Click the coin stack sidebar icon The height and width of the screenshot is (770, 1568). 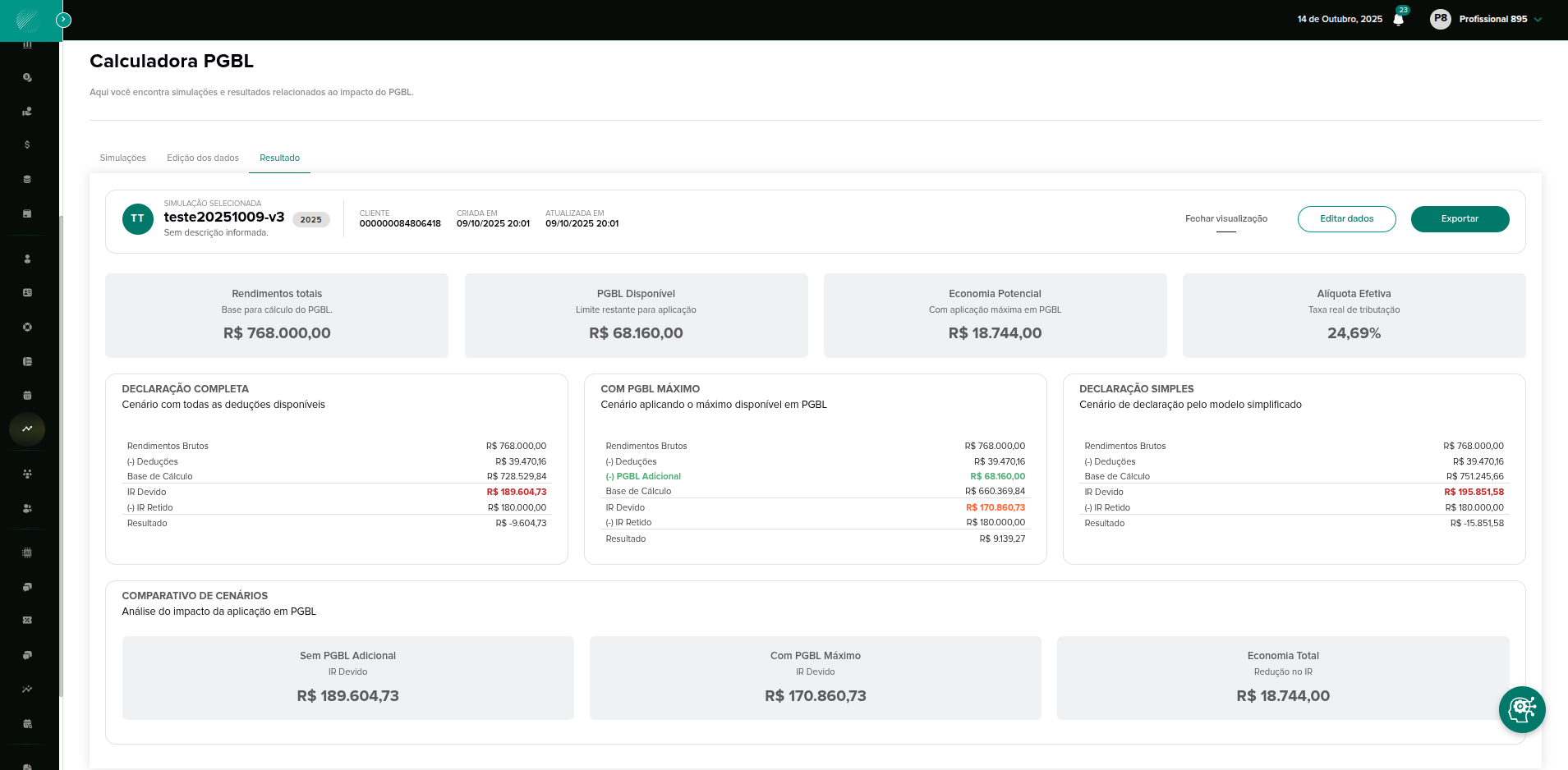tap(27, 180)
